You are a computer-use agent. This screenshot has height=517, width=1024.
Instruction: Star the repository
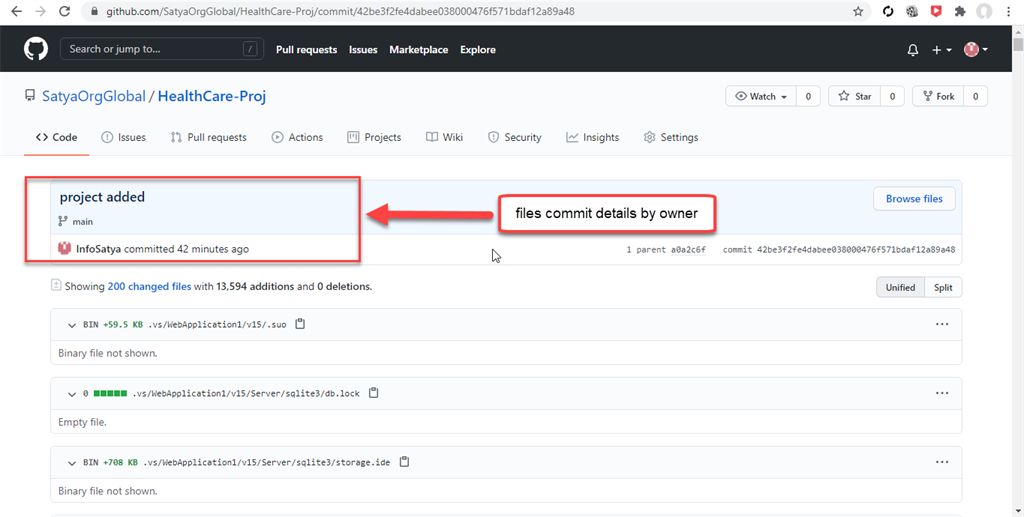854,96
